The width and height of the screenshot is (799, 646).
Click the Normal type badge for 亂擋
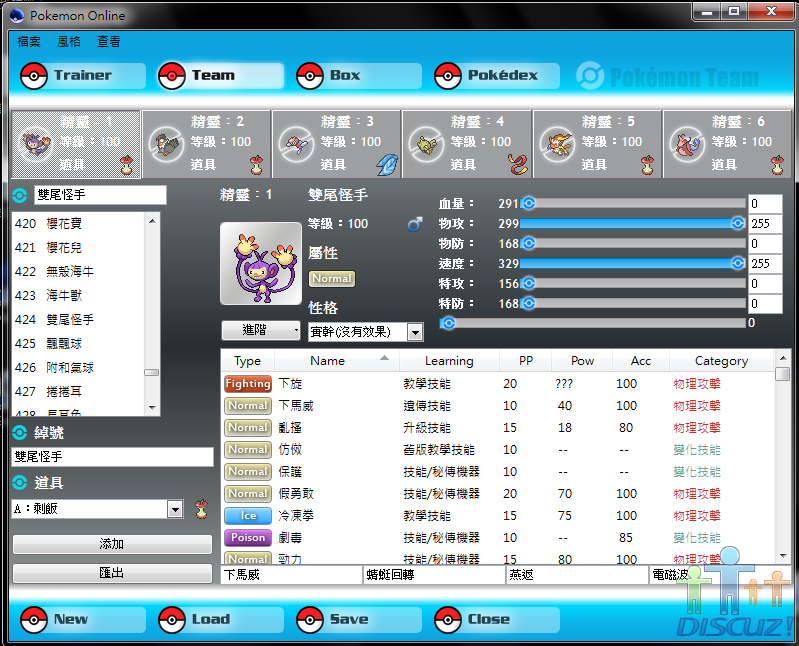pyautogui.click(x=248, y=427)
